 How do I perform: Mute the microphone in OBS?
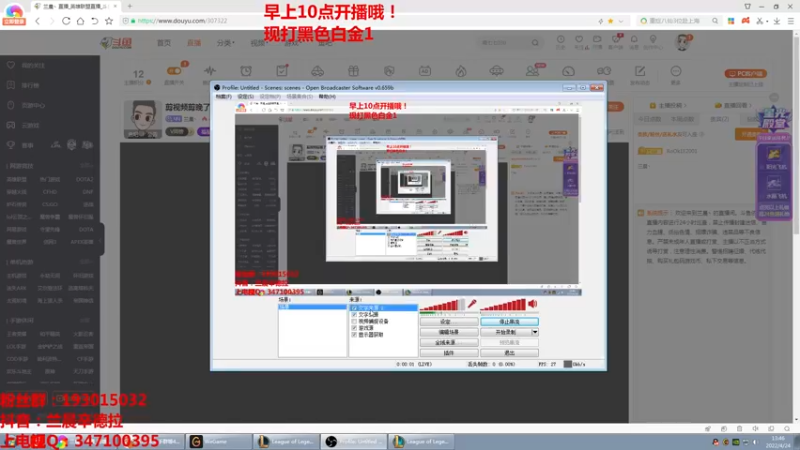pos(472,304)
